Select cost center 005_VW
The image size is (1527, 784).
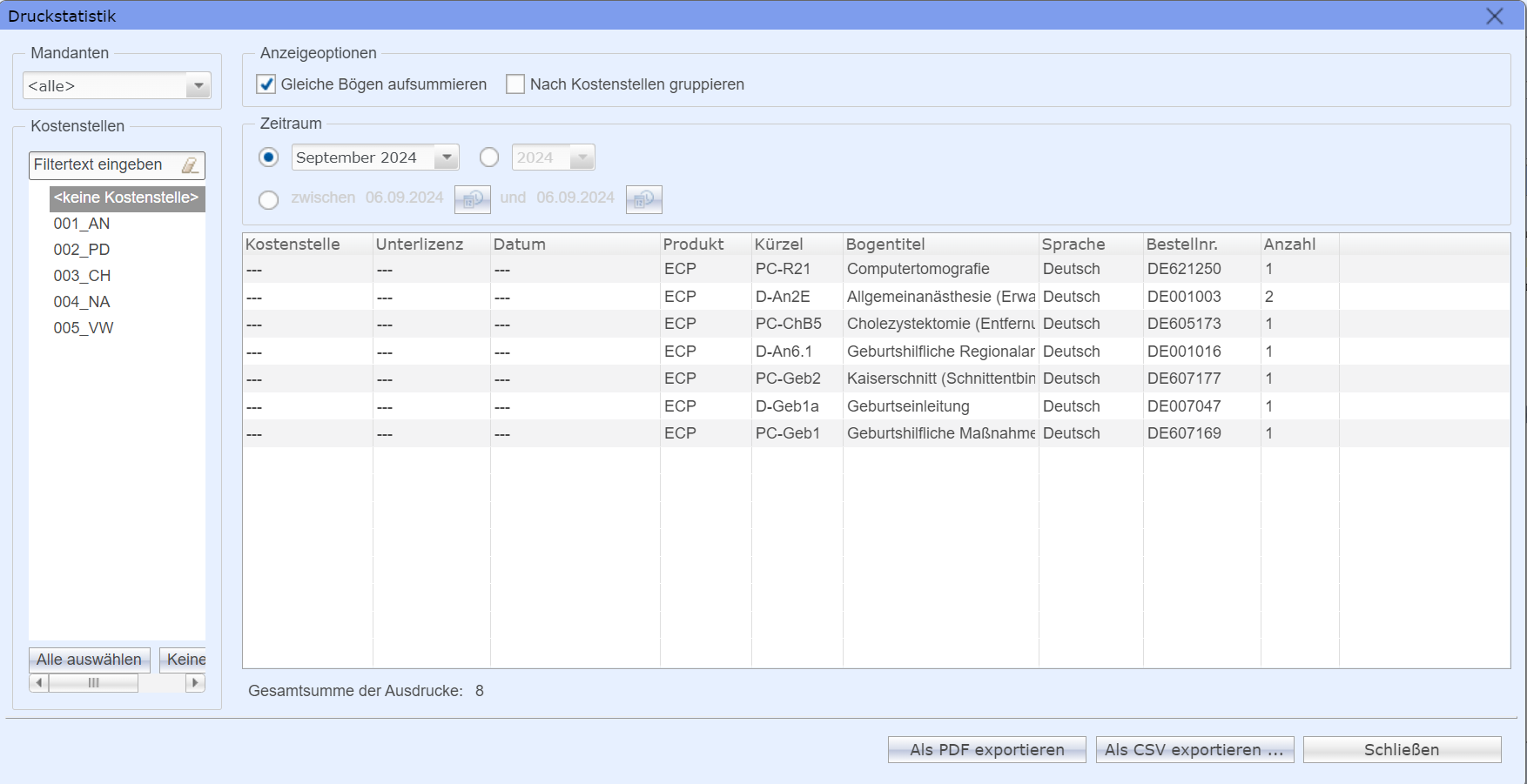pos(84,329)
